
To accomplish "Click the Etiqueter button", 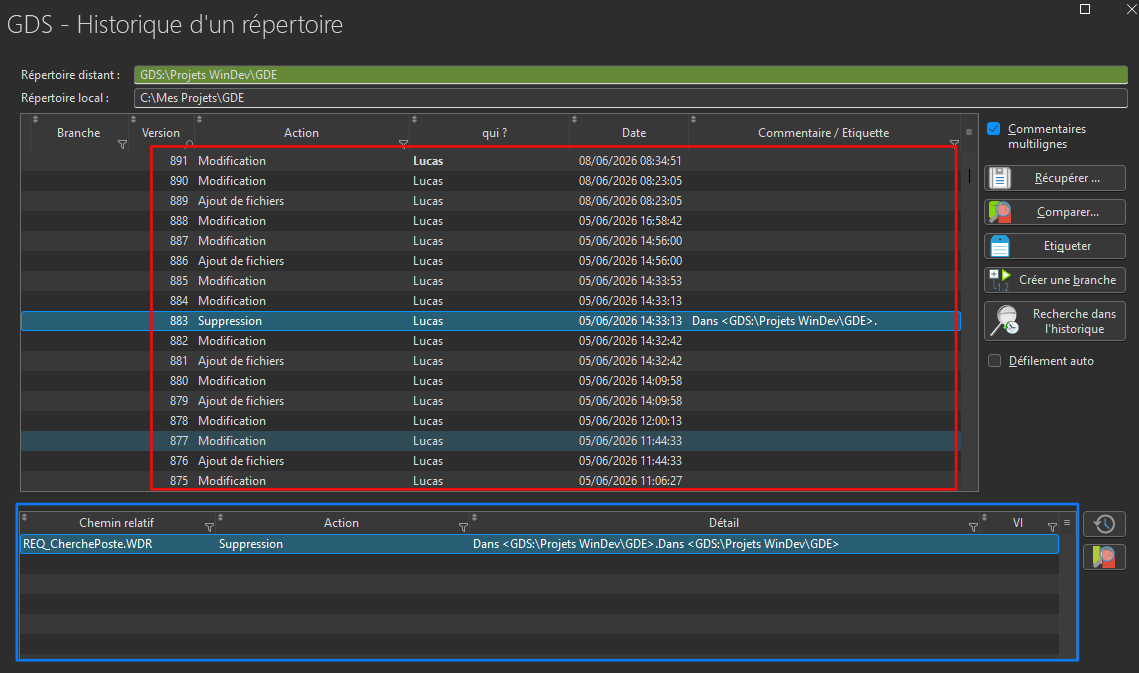I will [x=1055, y=246].
